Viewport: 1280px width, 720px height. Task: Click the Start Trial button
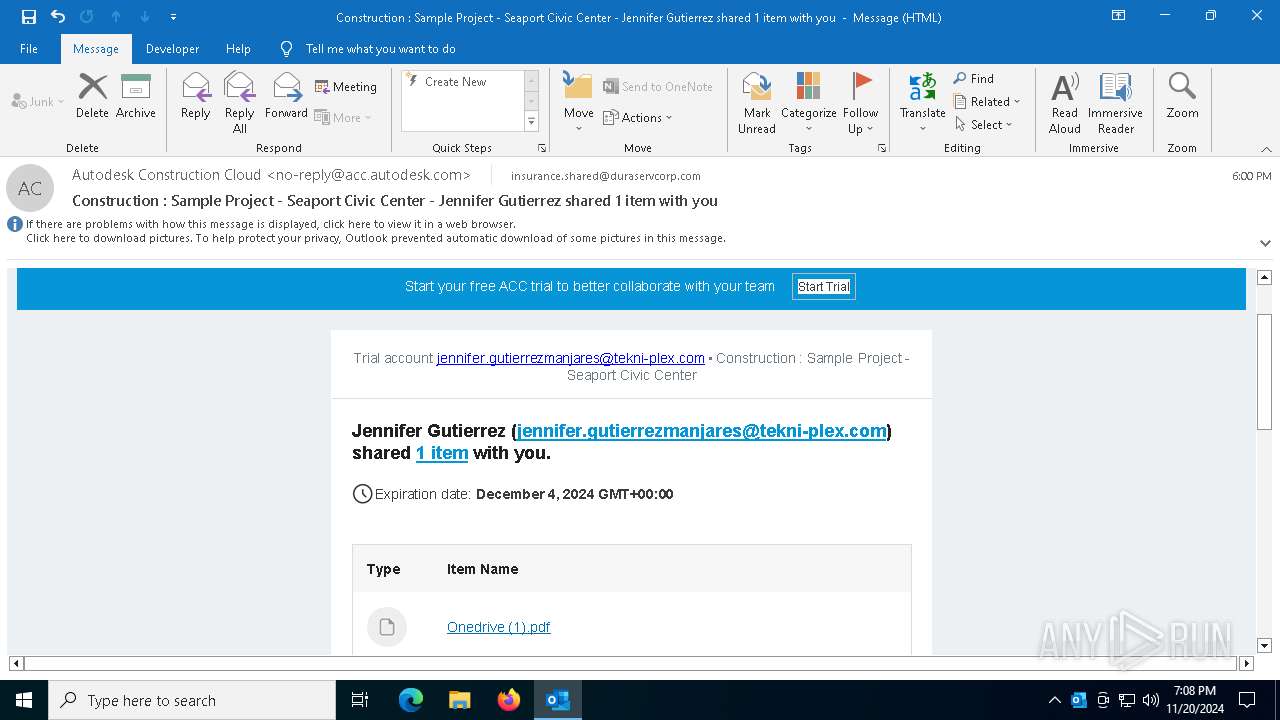pyautogui.click(x=824, y=287)
